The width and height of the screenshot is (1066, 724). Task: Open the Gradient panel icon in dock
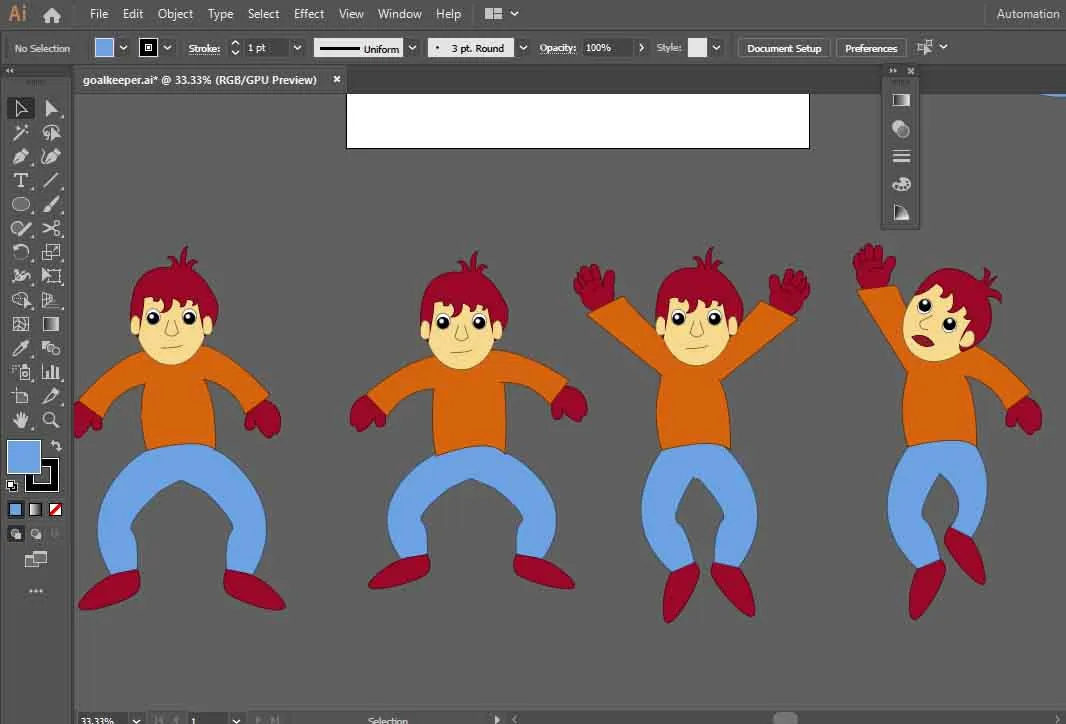pyautogui.click(x=901, y=101)
